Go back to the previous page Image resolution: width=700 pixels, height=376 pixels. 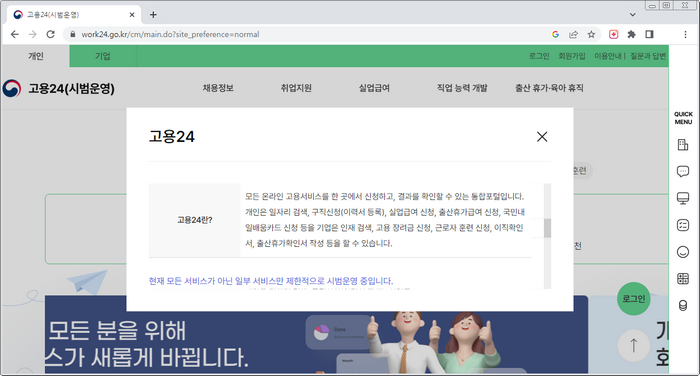[15, 34]
